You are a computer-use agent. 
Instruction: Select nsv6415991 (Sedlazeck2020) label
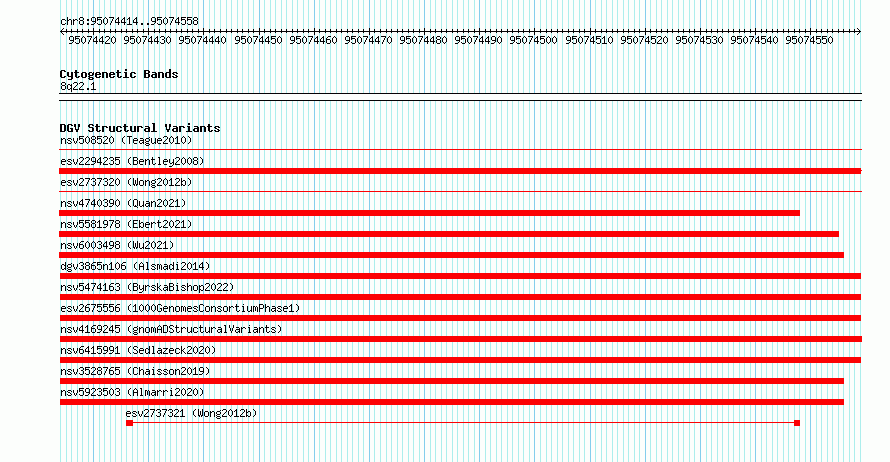point(138,350)
